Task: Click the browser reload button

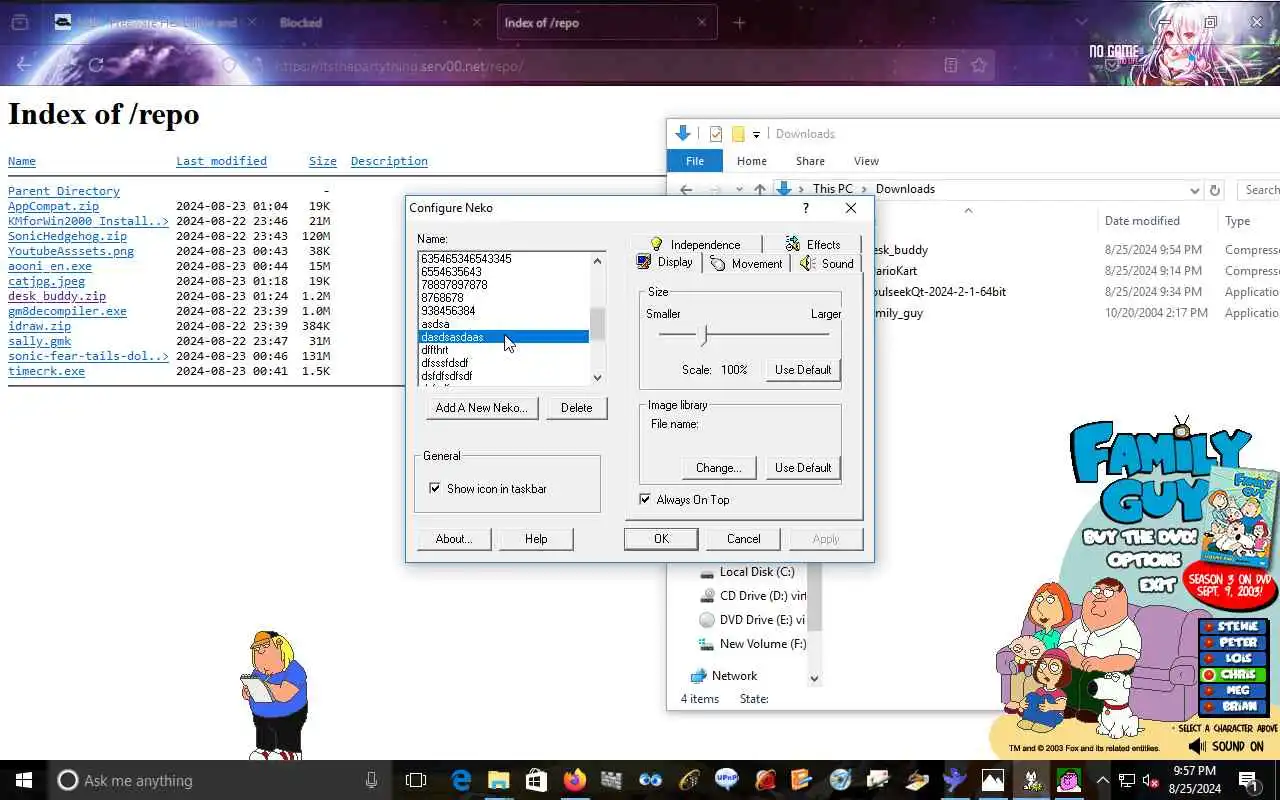Action: pos(95,65)
